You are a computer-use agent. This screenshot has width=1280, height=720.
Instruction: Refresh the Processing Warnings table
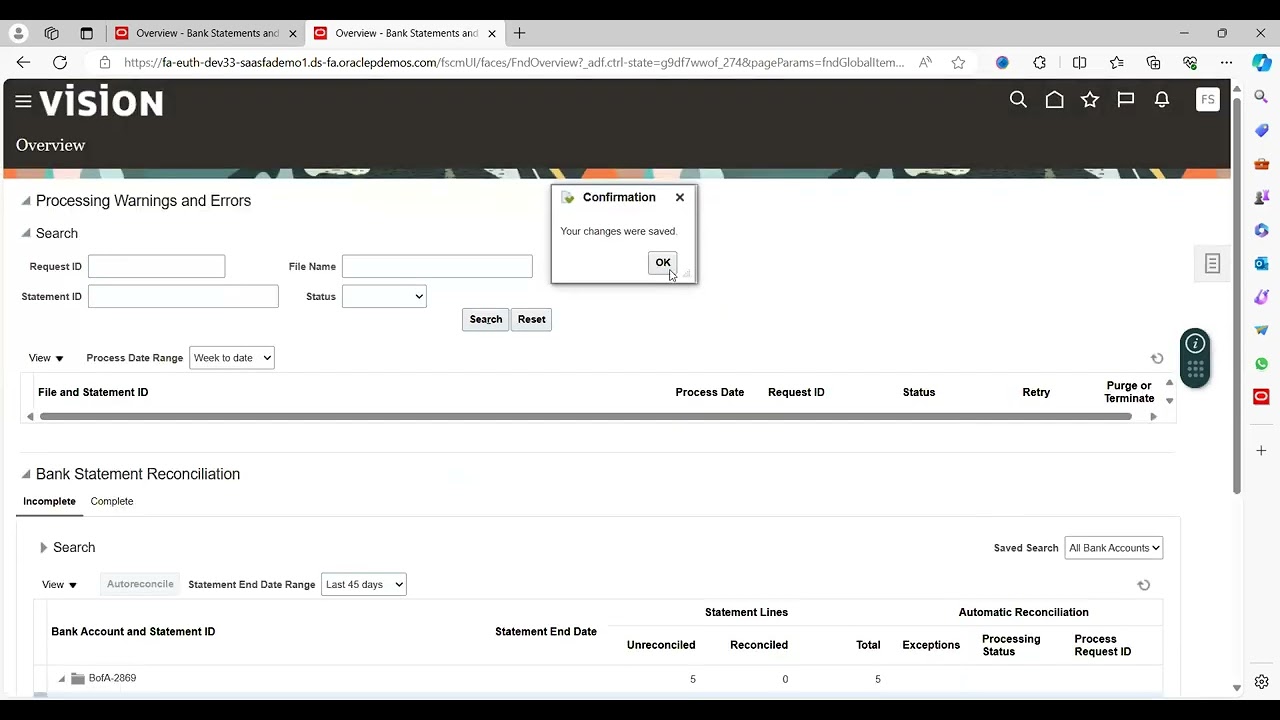[1157, 358]
